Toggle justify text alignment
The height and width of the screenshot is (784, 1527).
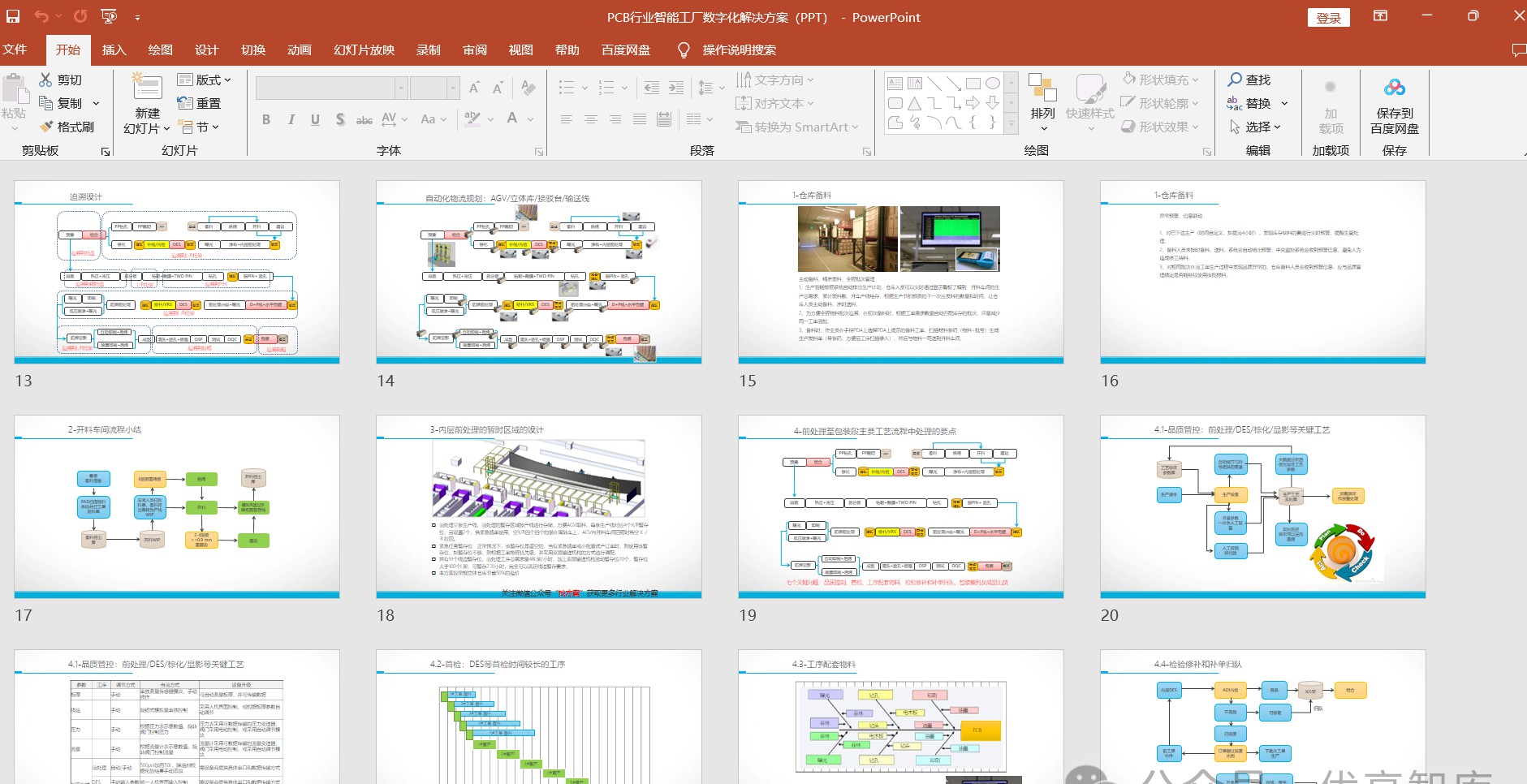click(x=640, y=119)
